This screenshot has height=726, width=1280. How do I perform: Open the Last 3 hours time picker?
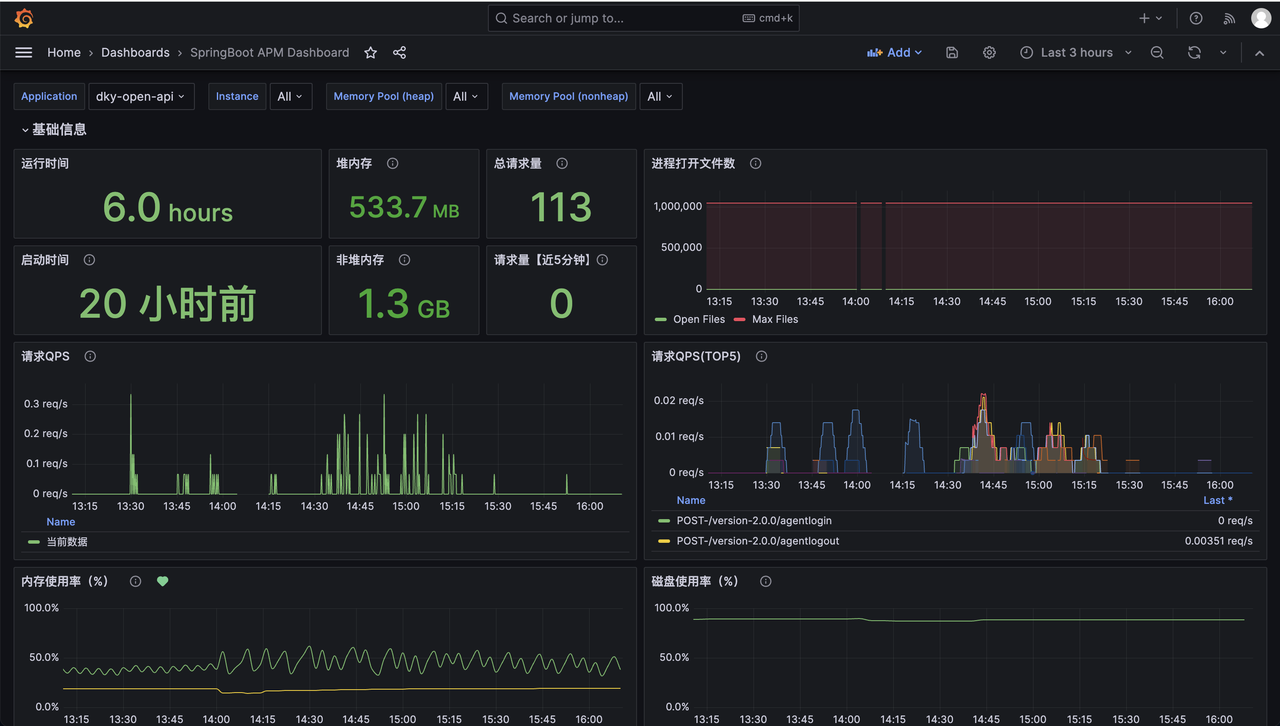pyautogui.click(x=1076, y=53)
